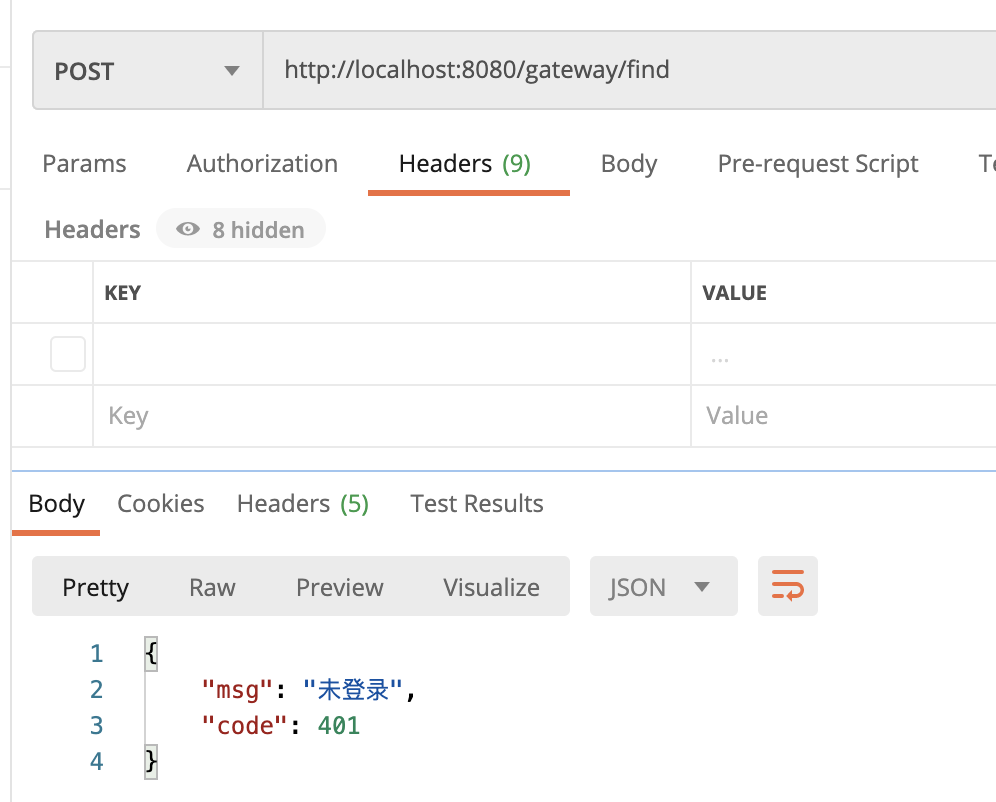The width and height of the screenshot is (996, 802).
Task: Open the Visualize response view
Action: click(491, 588)
